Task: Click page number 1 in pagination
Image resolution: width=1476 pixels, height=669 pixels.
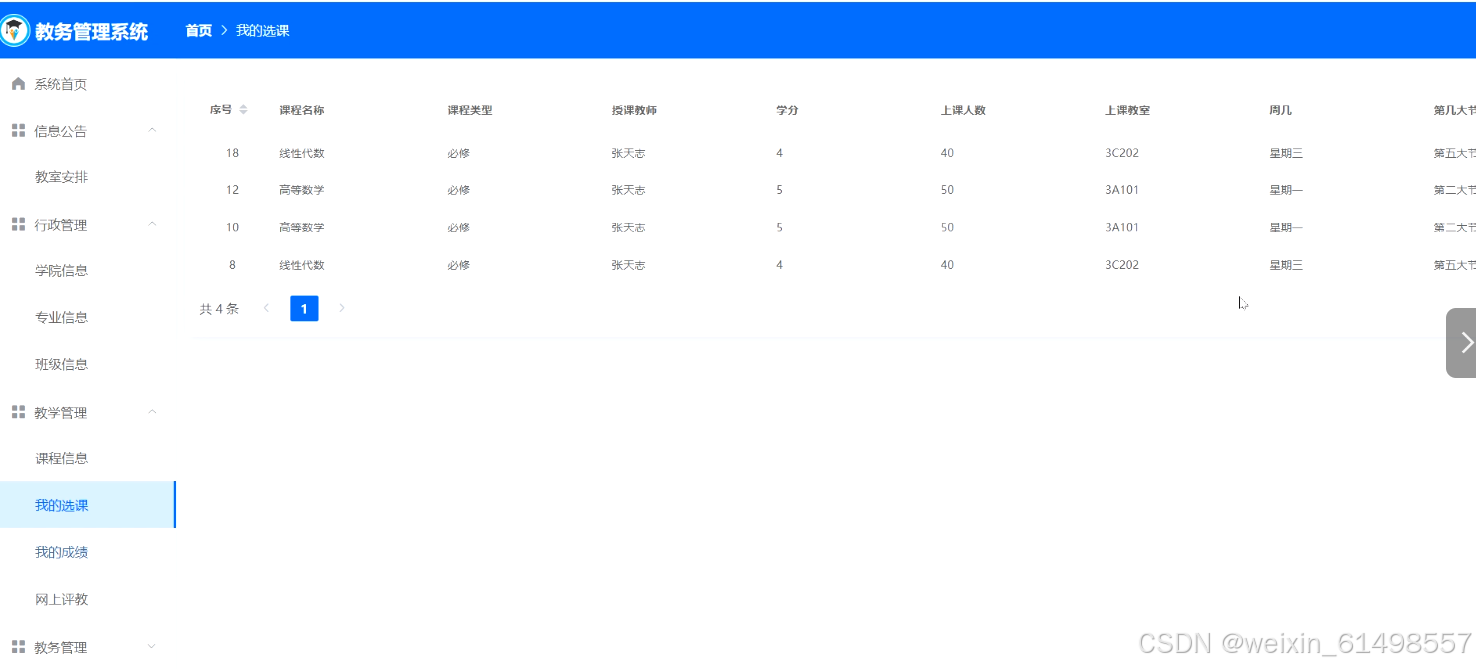Action: (x=304, y=308)
